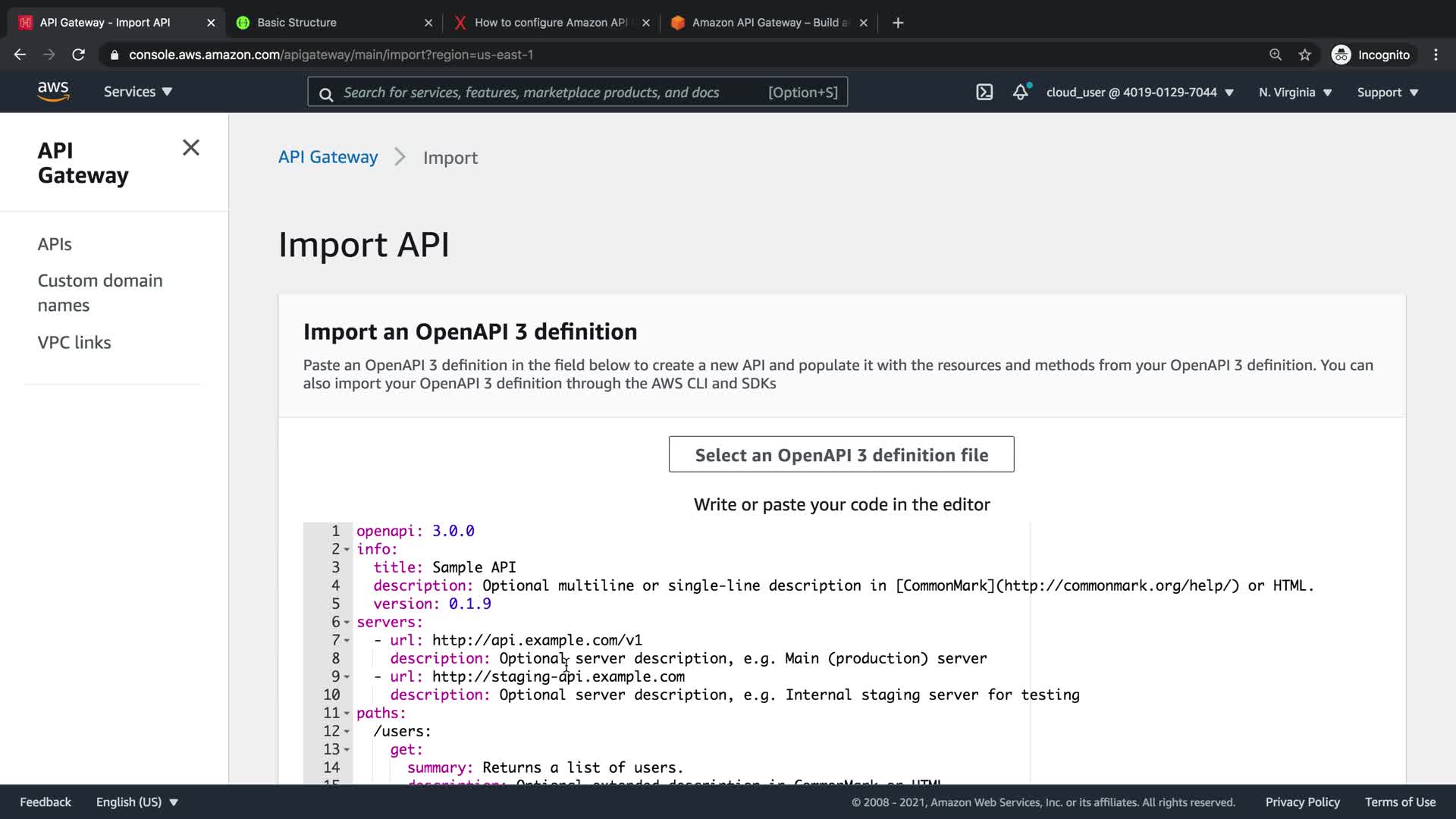The height and width of the screenshot is (819, 1456).
Task: Open Chrome three-dot menu
Action: [x=1436, y=55]
